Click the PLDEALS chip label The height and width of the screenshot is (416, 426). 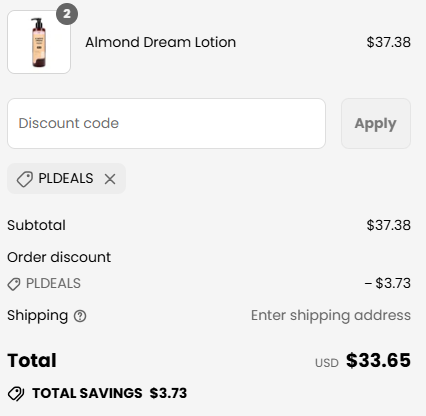click(66, 178)
